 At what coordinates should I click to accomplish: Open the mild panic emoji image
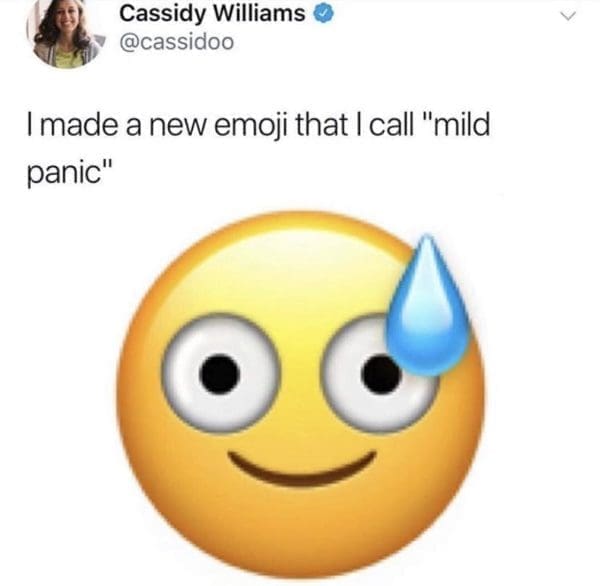tap(300, 394)
